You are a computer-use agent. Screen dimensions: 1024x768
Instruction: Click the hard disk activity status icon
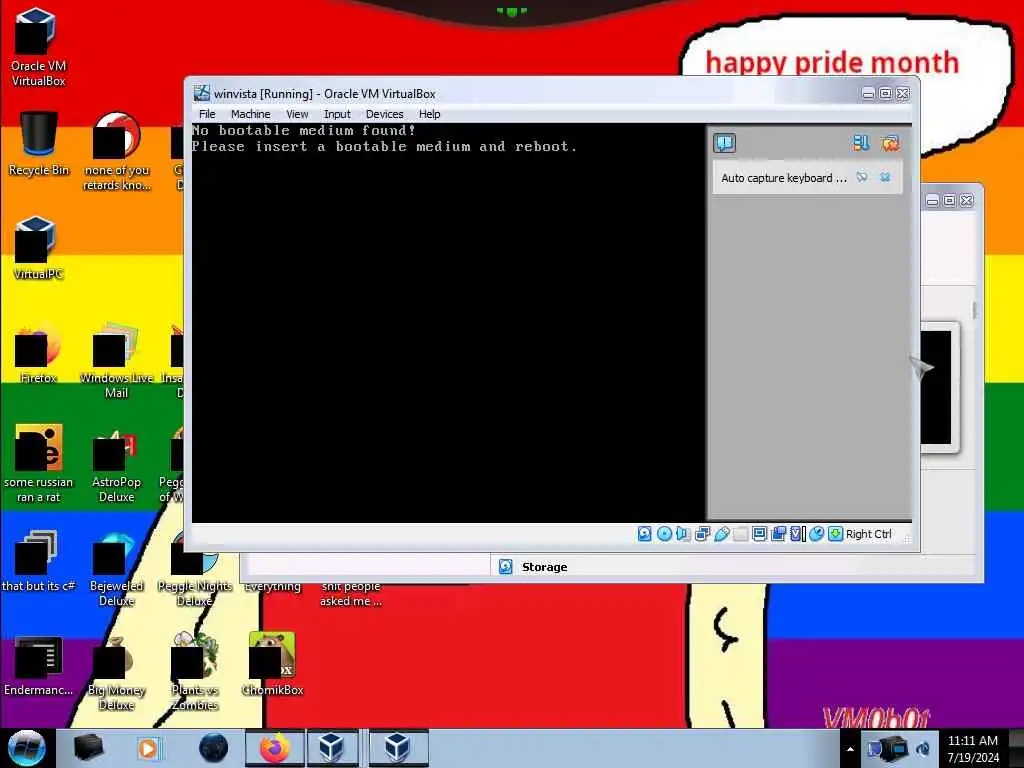click(x=644, y=534)
